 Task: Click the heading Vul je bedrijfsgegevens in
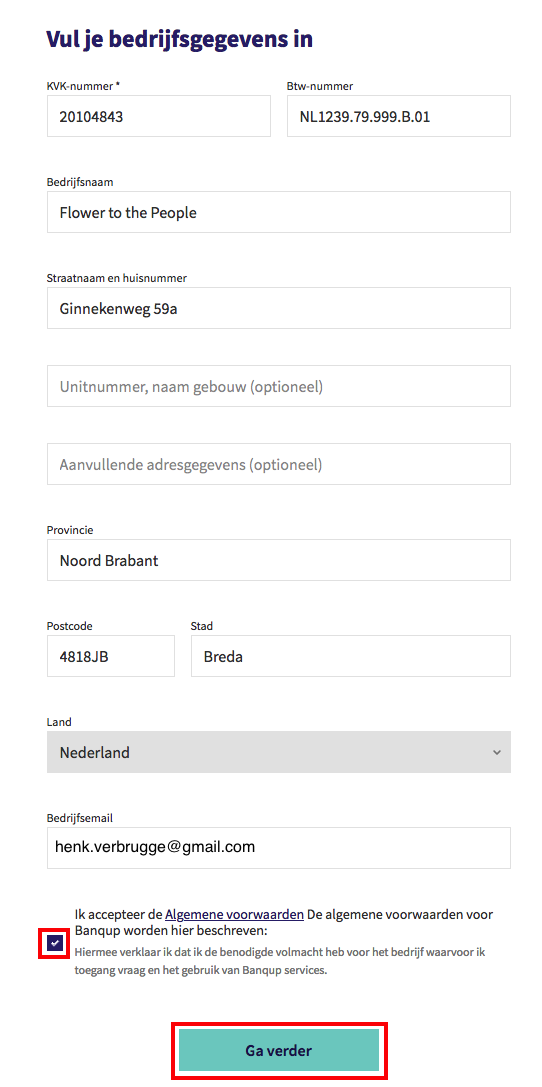pos(180,40)
